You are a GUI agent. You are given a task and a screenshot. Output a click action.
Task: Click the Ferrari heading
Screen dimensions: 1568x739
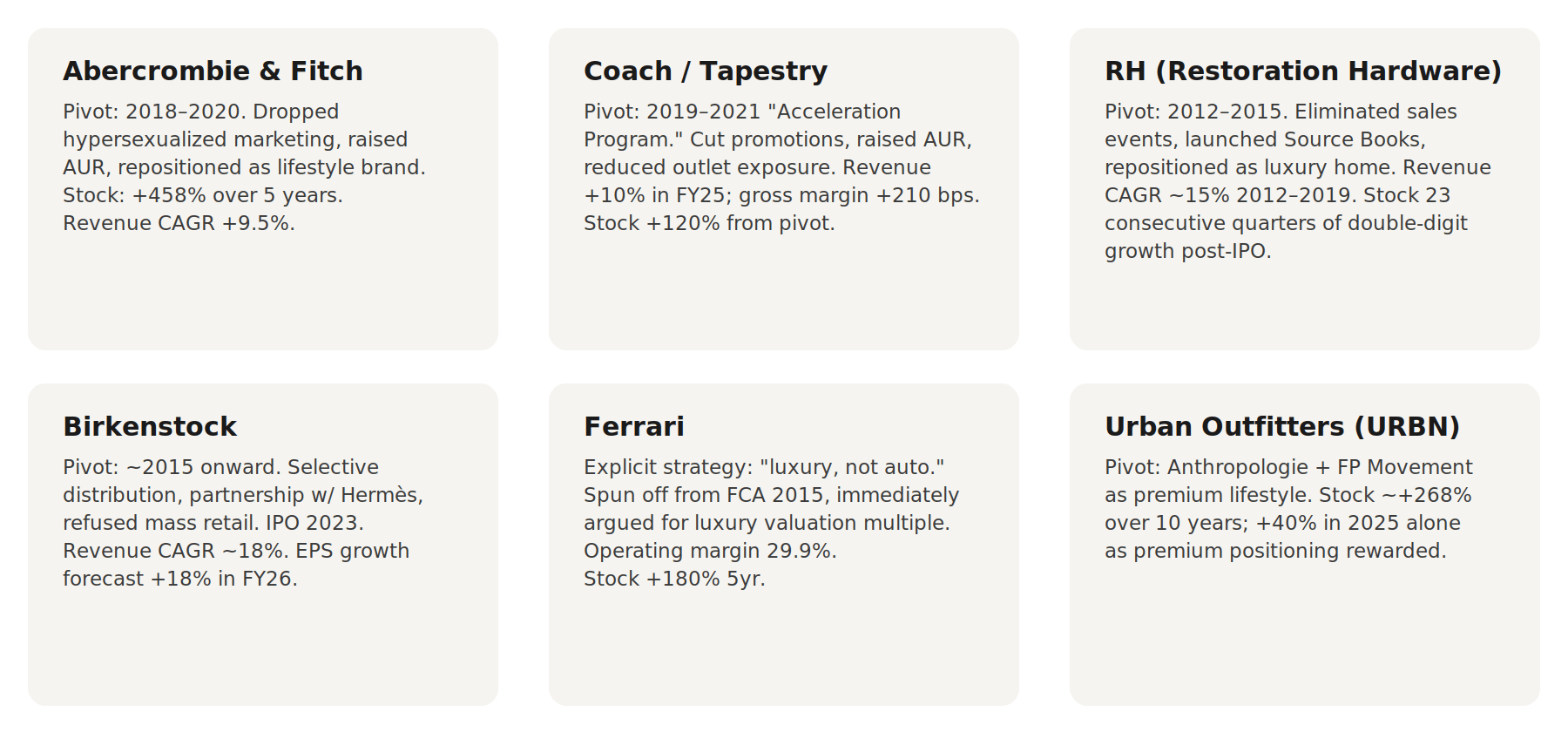coord(634,426)
